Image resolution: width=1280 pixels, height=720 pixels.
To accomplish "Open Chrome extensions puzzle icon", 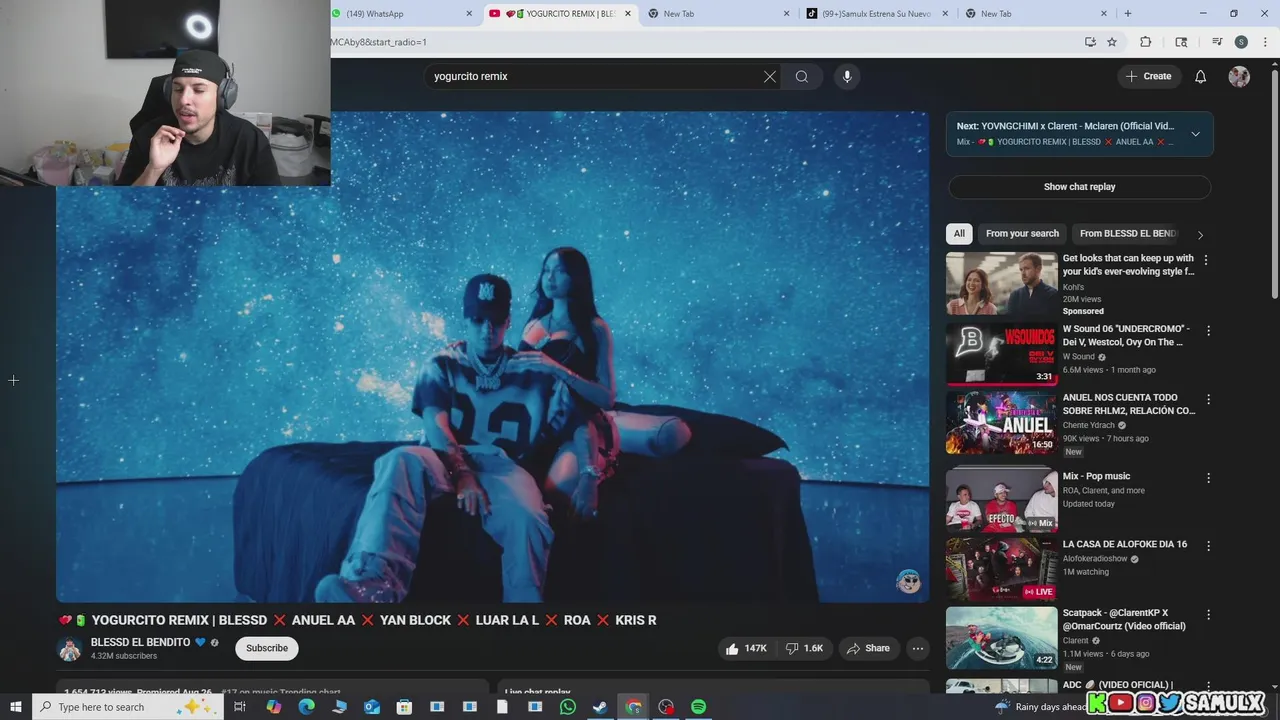I will tap(1146, 42).
